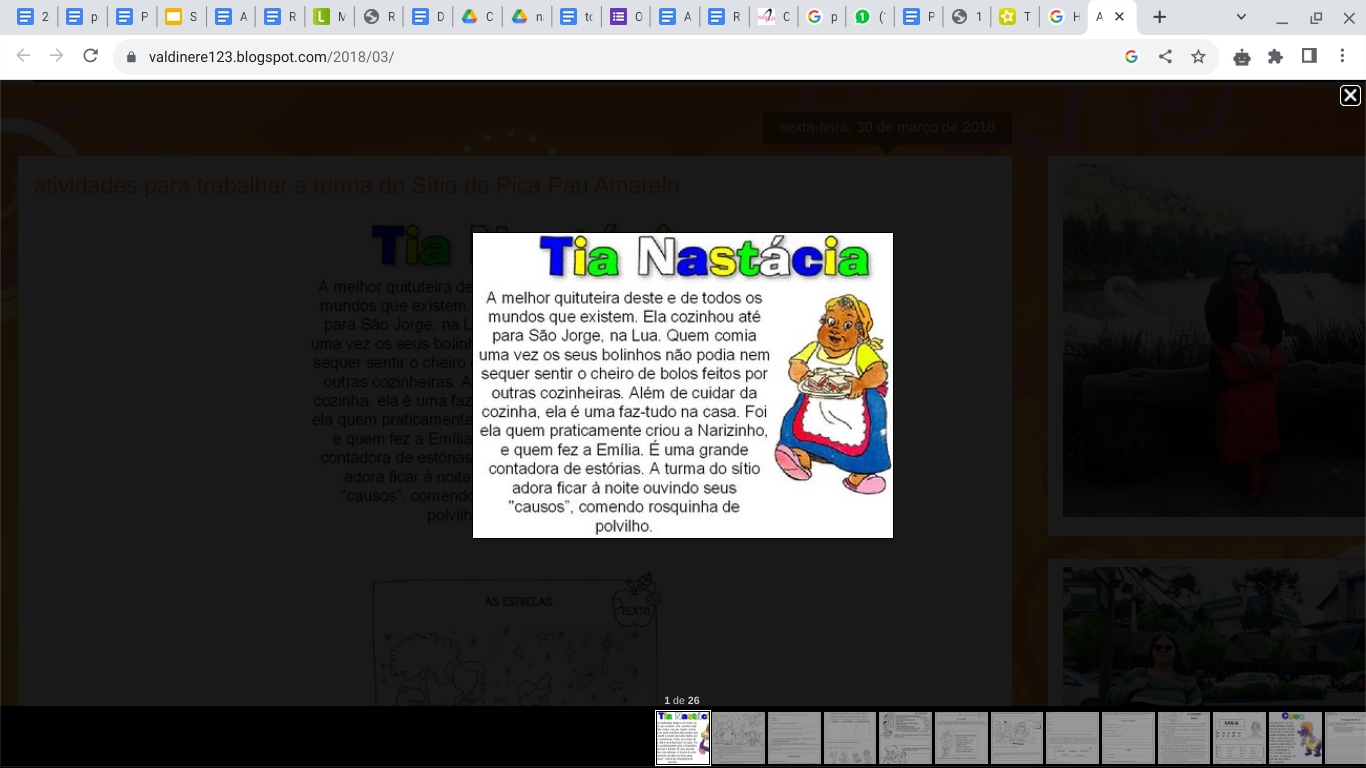Select the fourth filmstrip thumbnail
This screenshot has width=1366, height=768.
(x=850, y=738)
